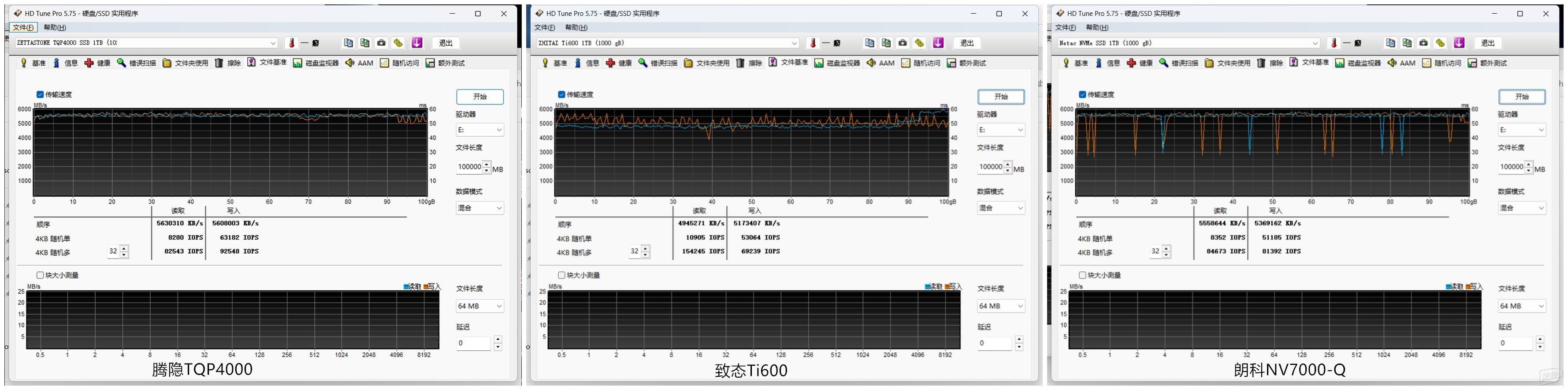
Task: Open ZETTASTONE TQP4000 drive selector dropdown
Action: pos(147,43)
